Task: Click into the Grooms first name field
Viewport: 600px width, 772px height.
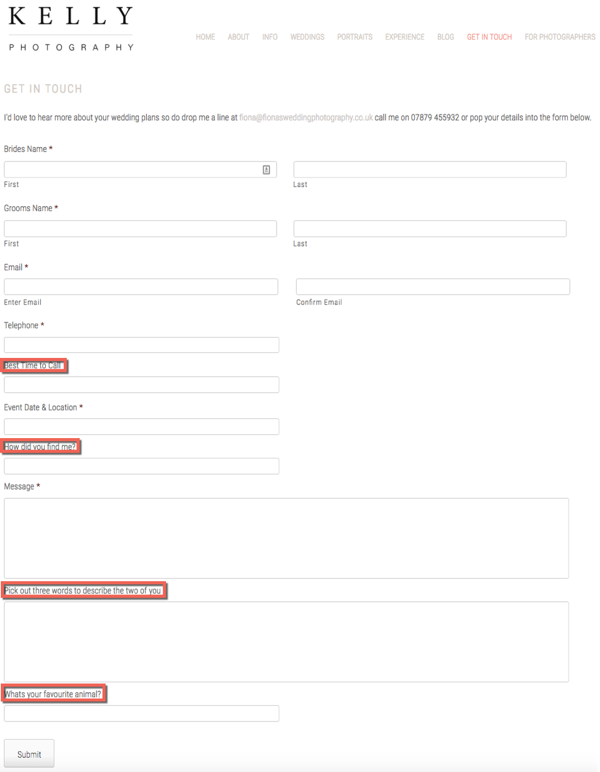Action: 140,228
